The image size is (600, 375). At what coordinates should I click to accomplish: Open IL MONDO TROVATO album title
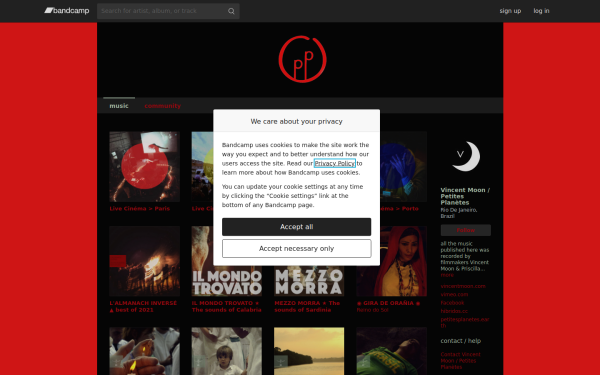[227, 307]
